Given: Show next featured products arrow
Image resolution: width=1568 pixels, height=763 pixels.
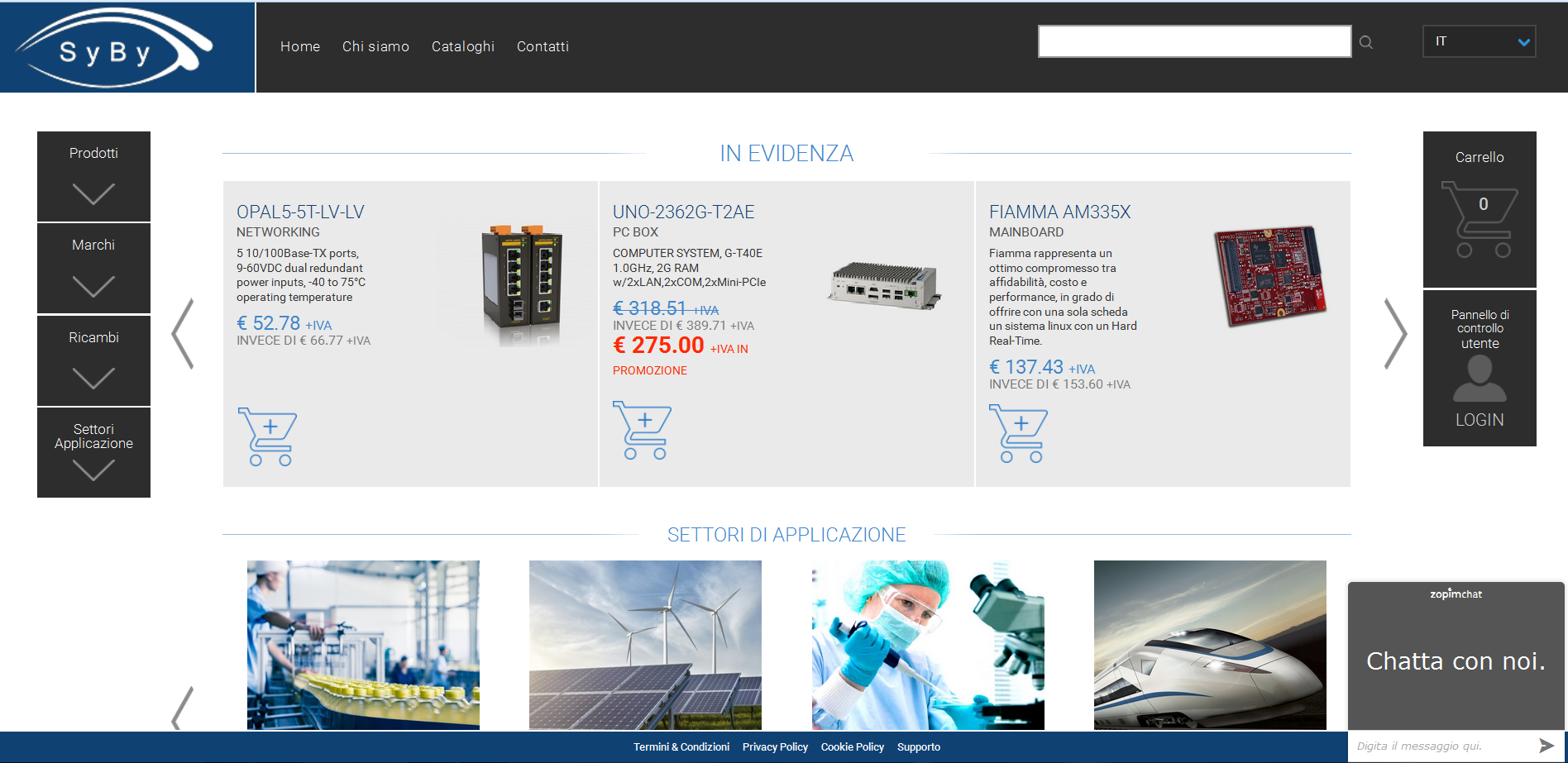Looking at the screenshot, I should [x=1395, y=333].
